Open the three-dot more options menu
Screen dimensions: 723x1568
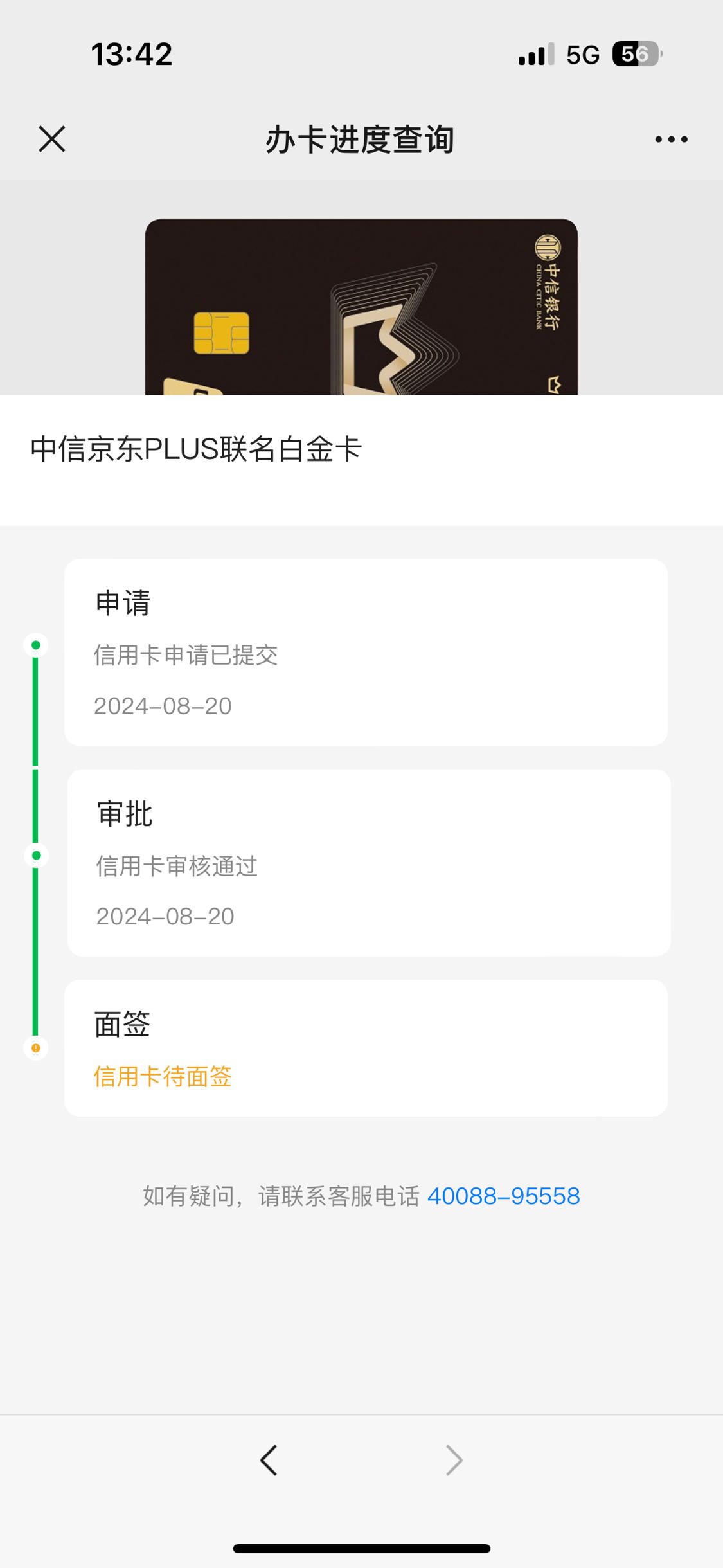tap(671, 139)
